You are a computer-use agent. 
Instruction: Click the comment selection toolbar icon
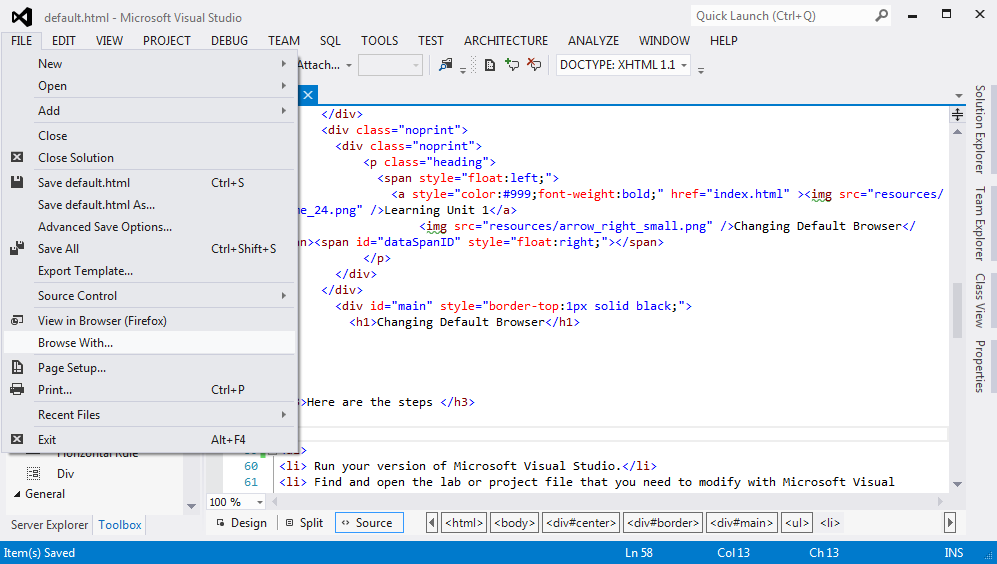click(512, 65)
